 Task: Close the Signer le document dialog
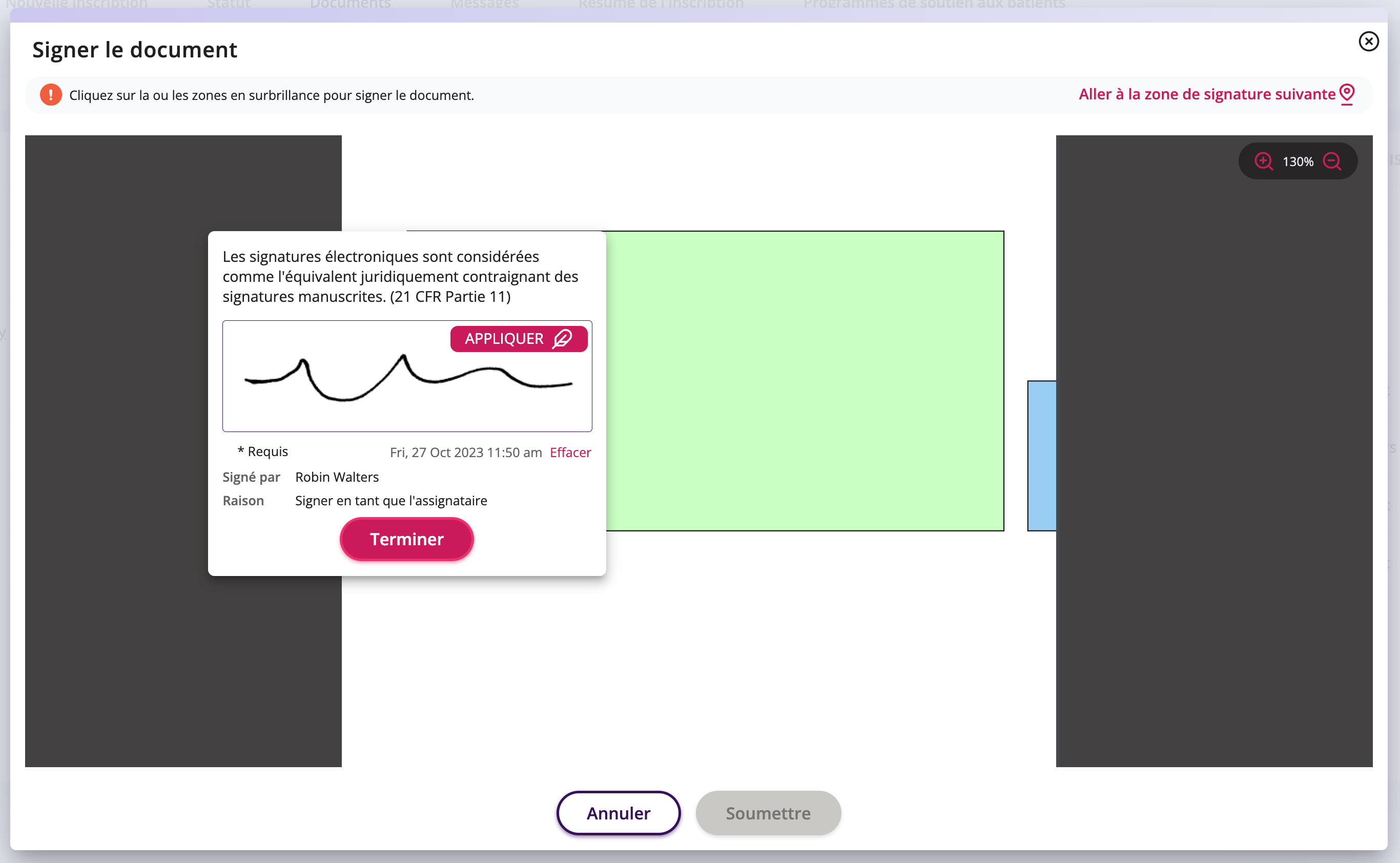click(1368, 41)
